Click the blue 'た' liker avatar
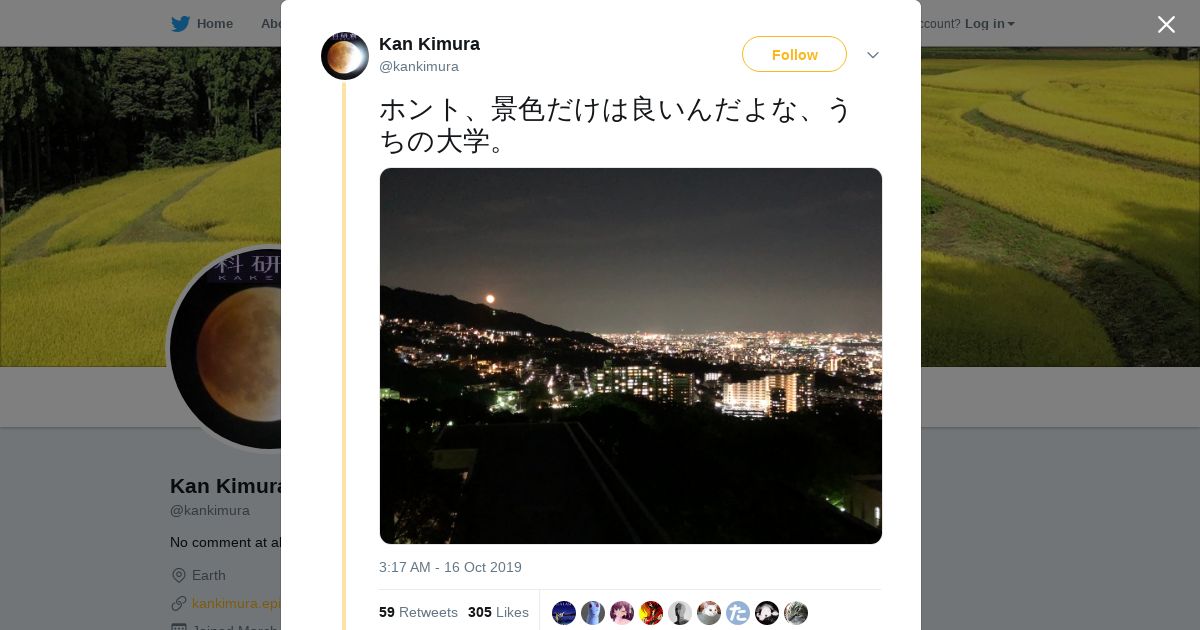The image size is (1200, 630). coord(738,613)
